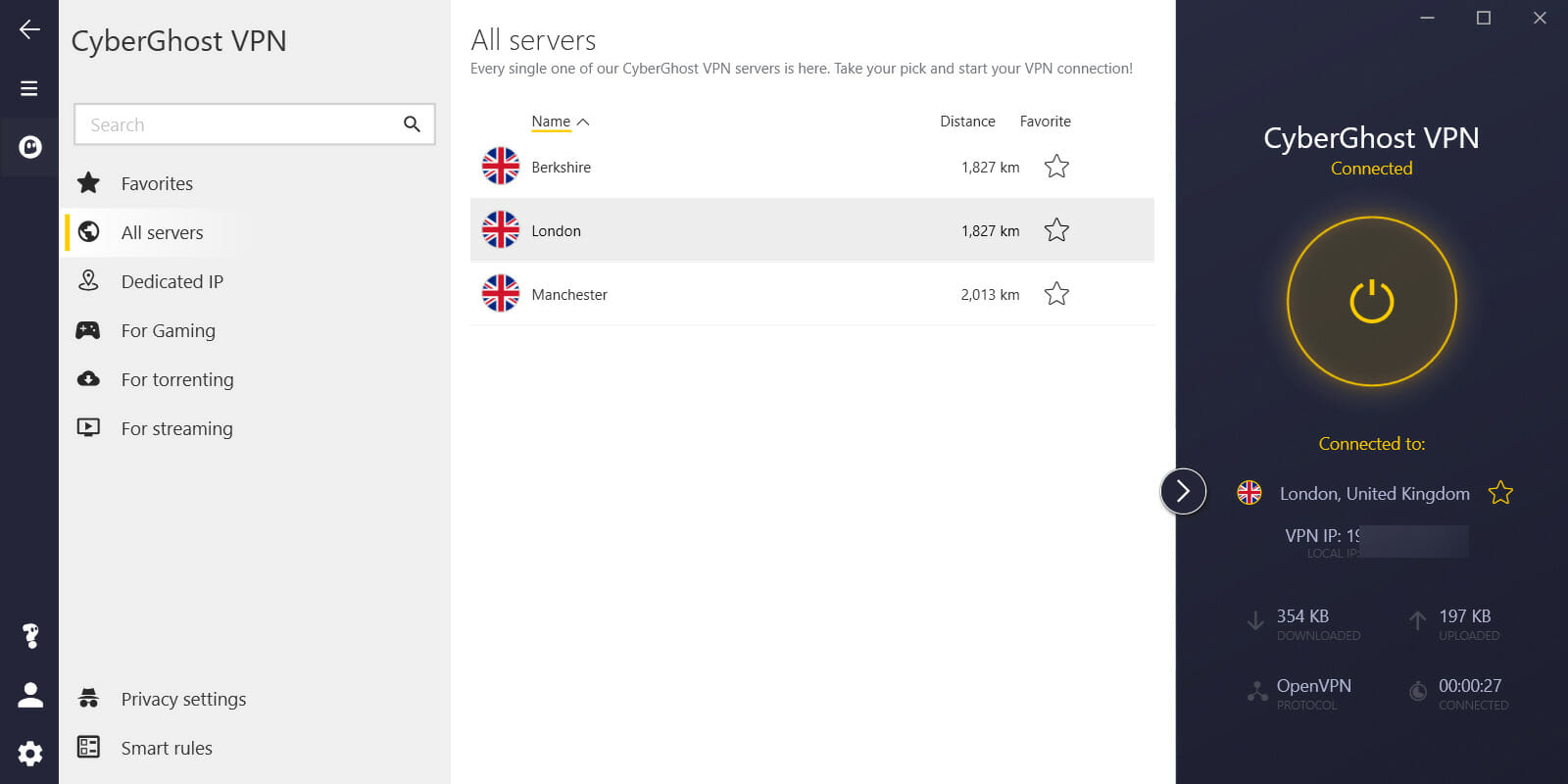Image resolution: width=1568 pixels, height=784 pixels.
Task: Click the Favorites star icon in sidebar
Action: (88, 182)
